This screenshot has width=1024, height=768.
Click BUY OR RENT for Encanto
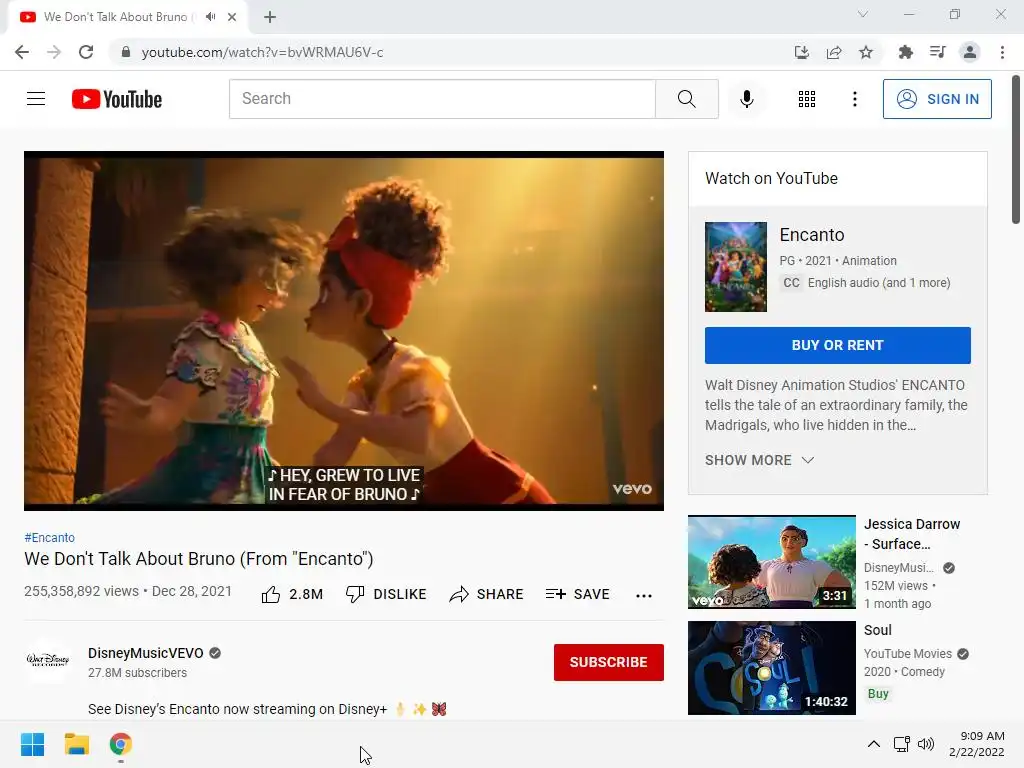pyautogui.click(x=837, y=345)
